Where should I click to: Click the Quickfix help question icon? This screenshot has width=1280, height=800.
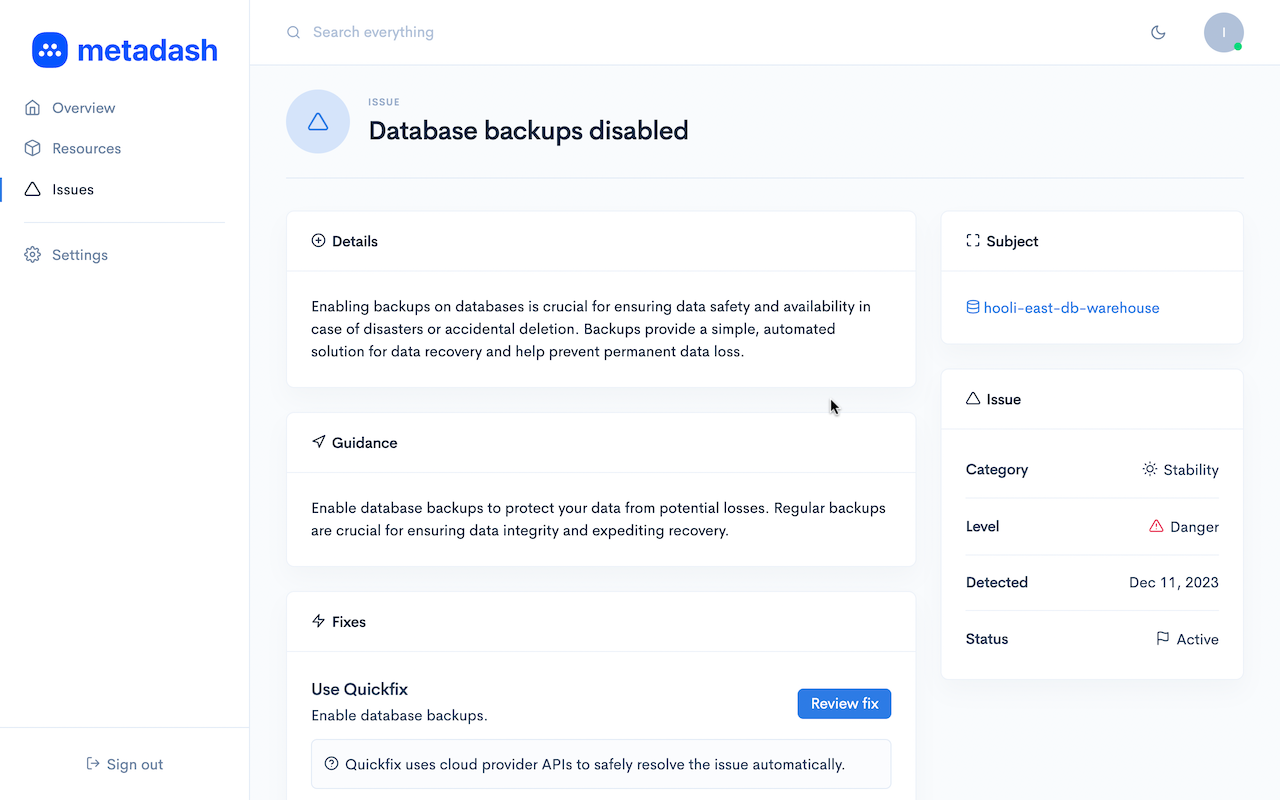332,764
